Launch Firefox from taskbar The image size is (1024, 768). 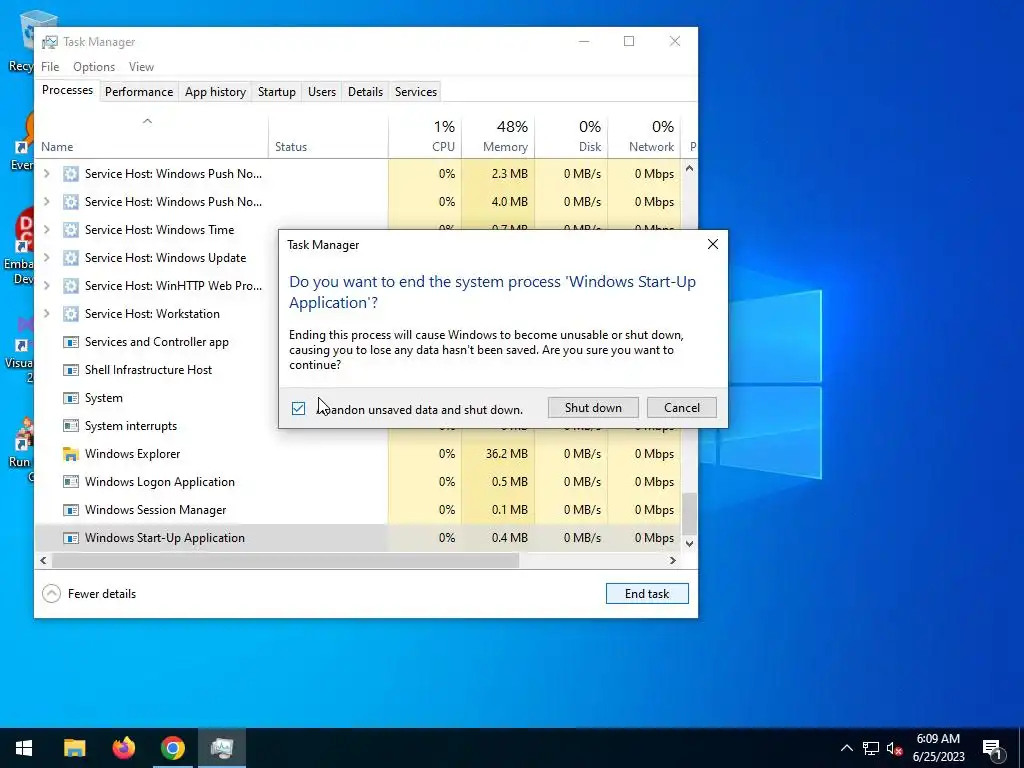click(x=123, y=748)
